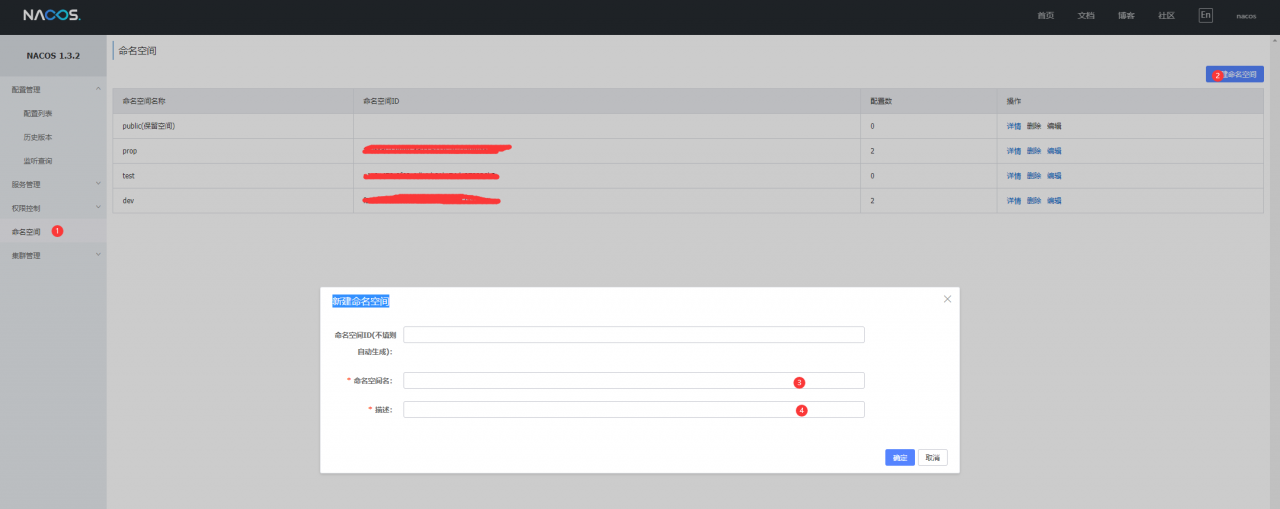Go to 历史版本 sidebar item
This screenshot has height=509, width=1280.
coord(38,137)
